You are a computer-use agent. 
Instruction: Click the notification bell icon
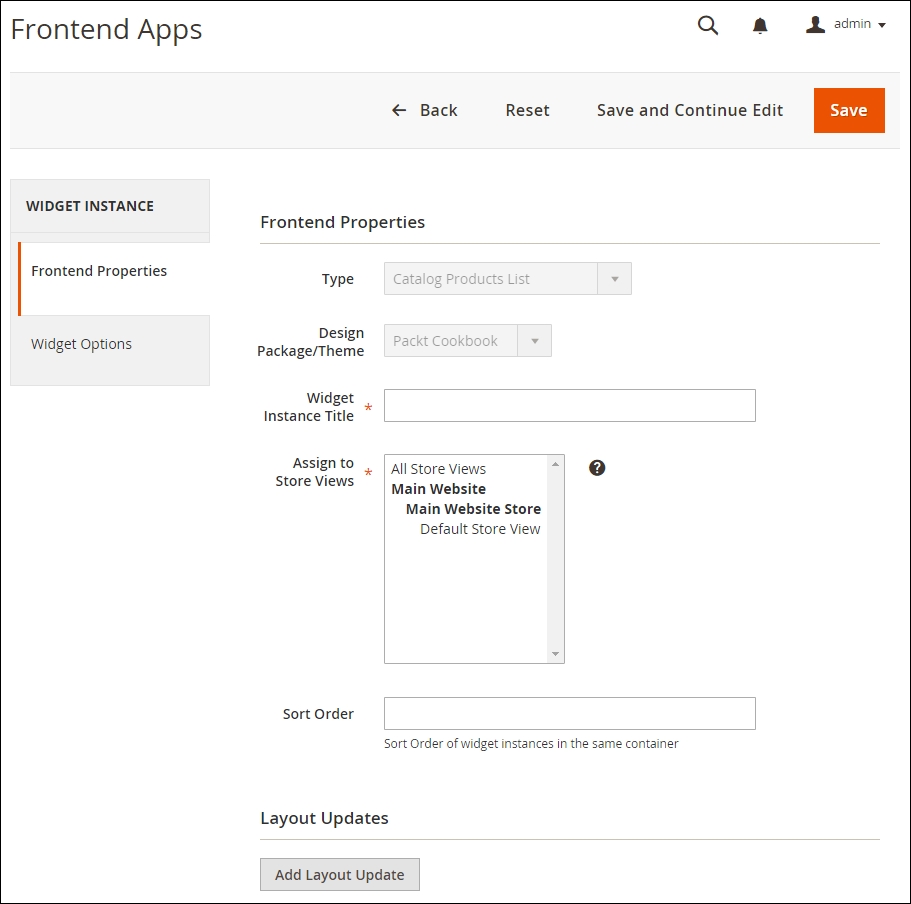pyautogui.click(x=760, y=25)
